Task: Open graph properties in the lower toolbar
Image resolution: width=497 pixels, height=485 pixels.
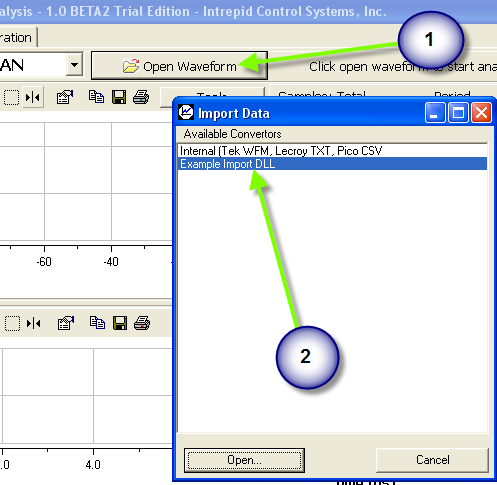Action: click(66, 323)
